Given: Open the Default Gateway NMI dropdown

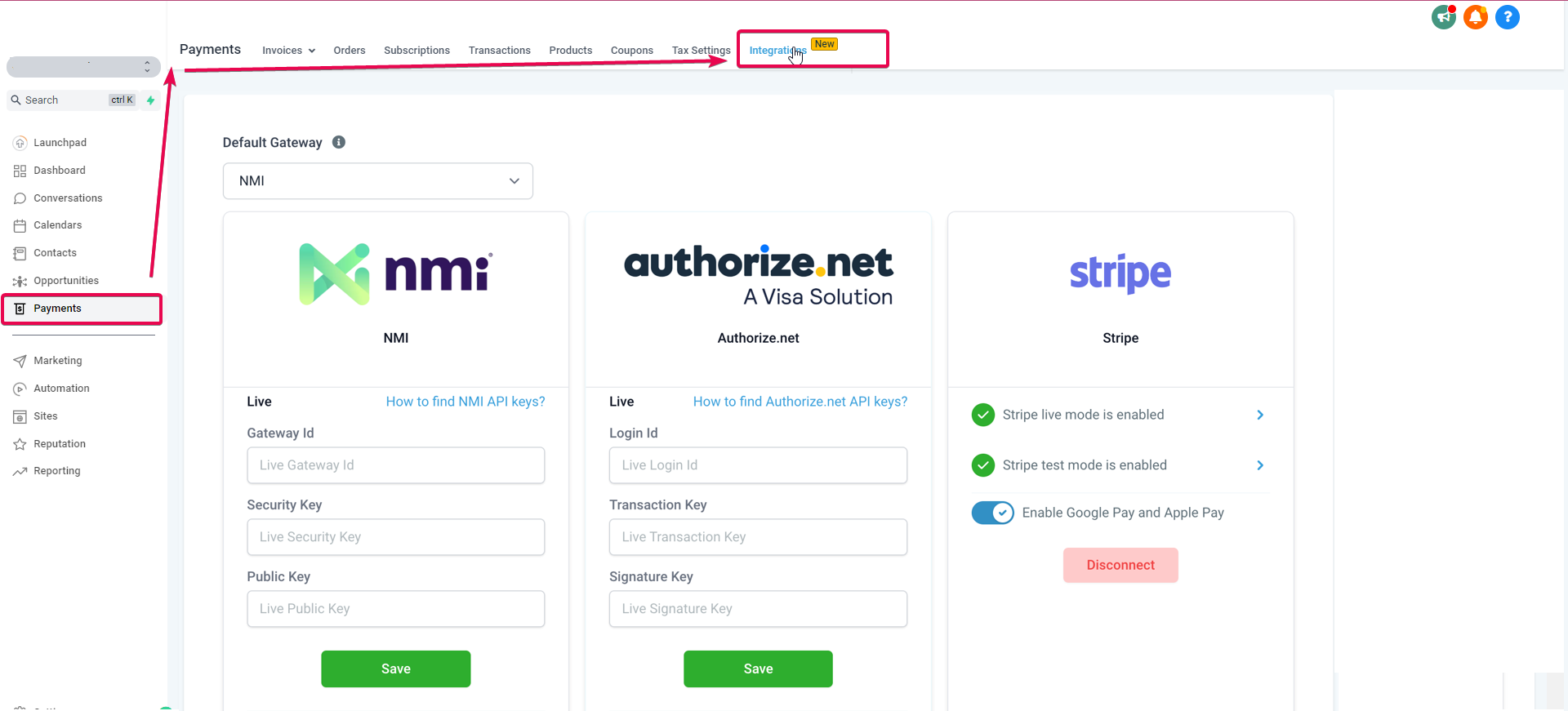Looking at the screenshot, I should click(378, 181).
